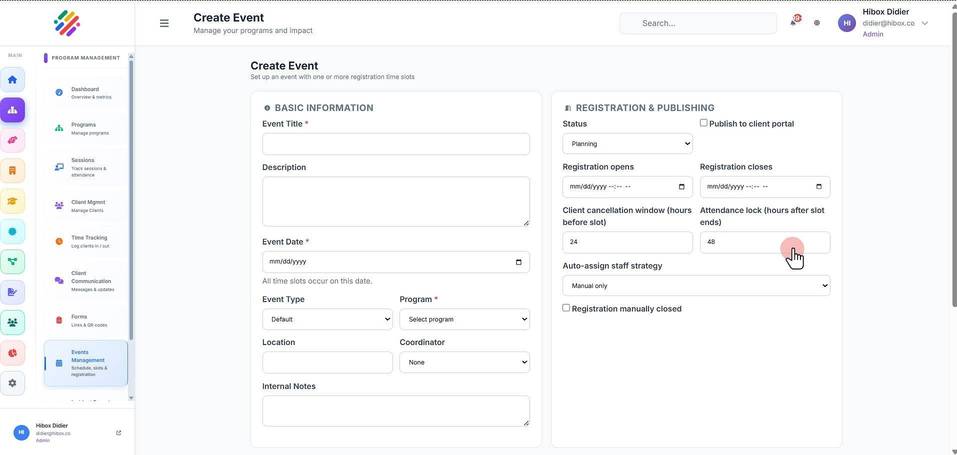Open Registration closes calendar picker icon

[x=819, y=187]
